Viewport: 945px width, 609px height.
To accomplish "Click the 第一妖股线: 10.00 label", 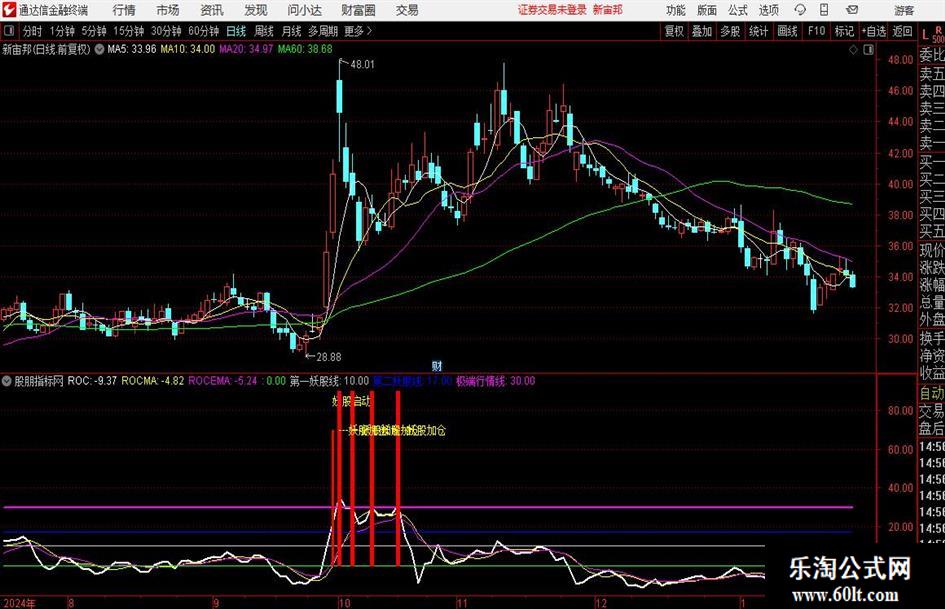I will [x=330, y=381].
